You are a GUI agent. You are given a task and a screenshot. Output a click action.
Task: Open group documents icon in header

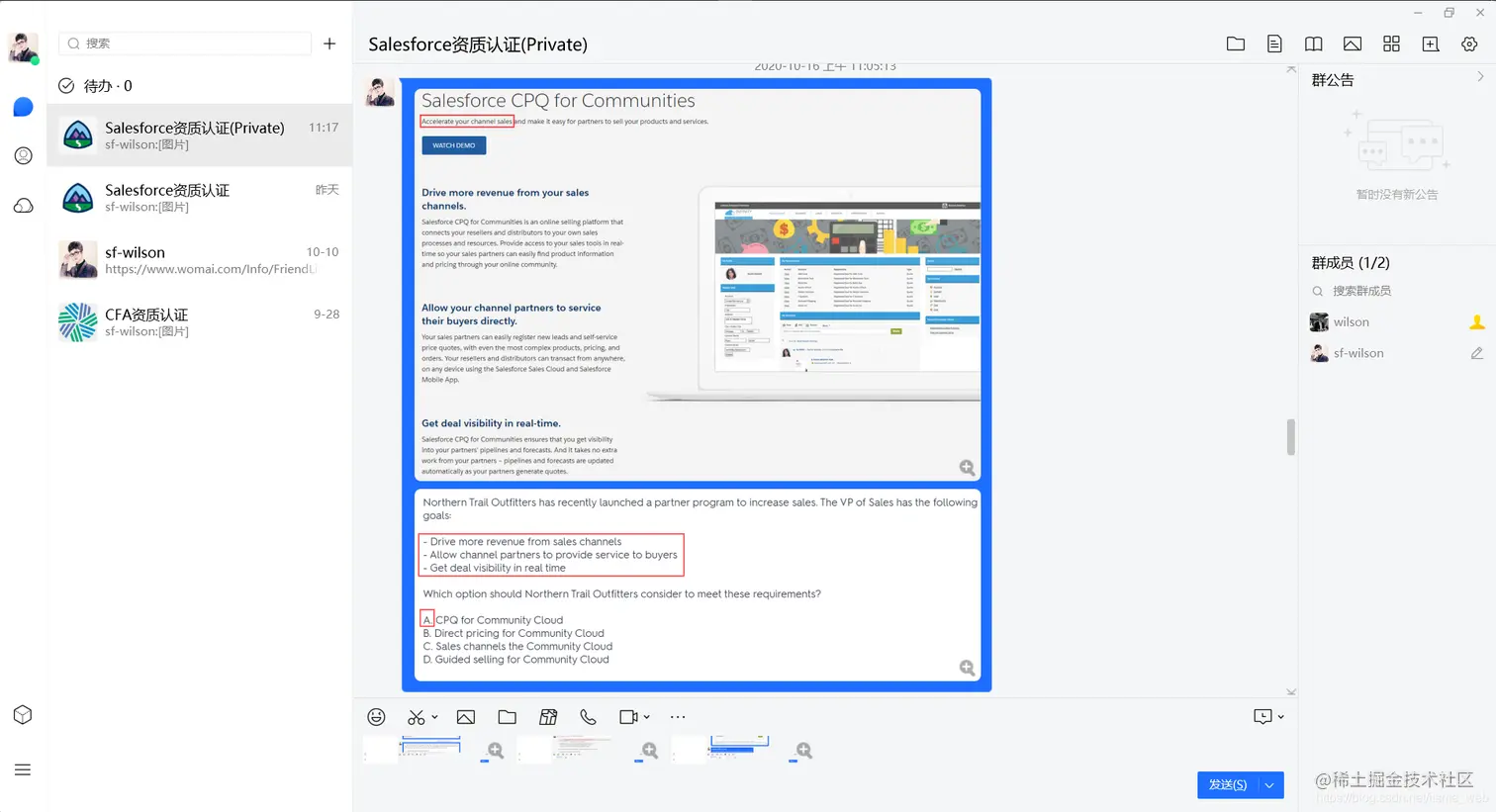(1274, 44)
